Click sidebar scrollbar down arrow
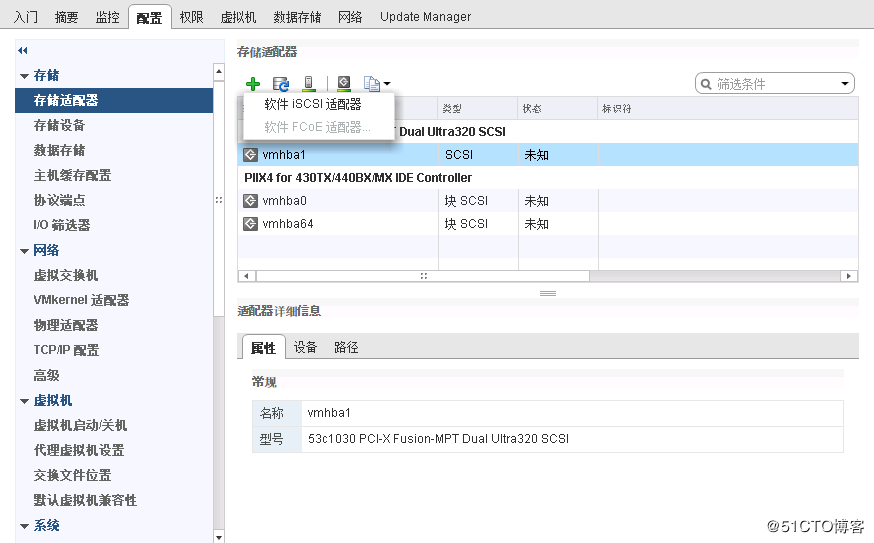The image size is (874, 543). click(x=218, y=537)
